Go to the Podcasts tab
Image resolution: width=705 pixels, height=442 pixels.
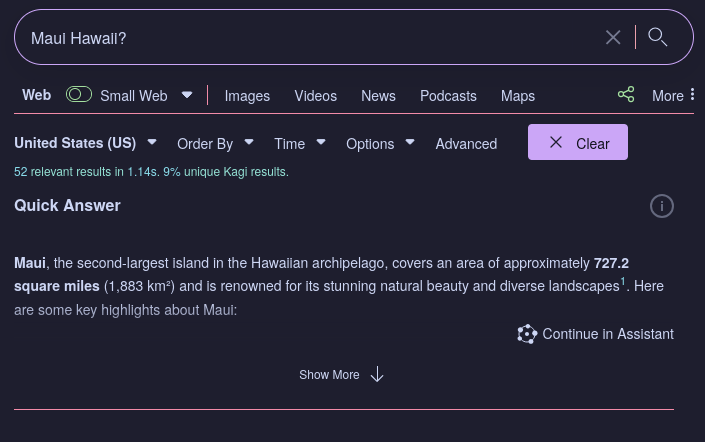click(x=448, y=96)
